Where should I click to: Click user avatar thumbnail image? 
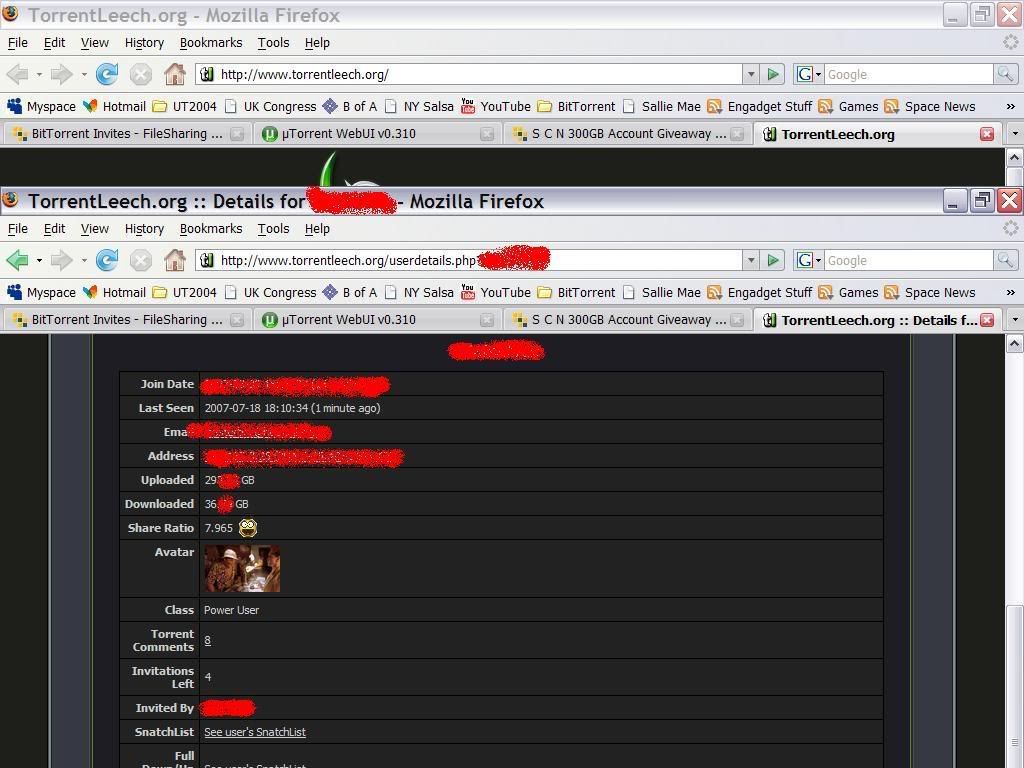[242, 568]
